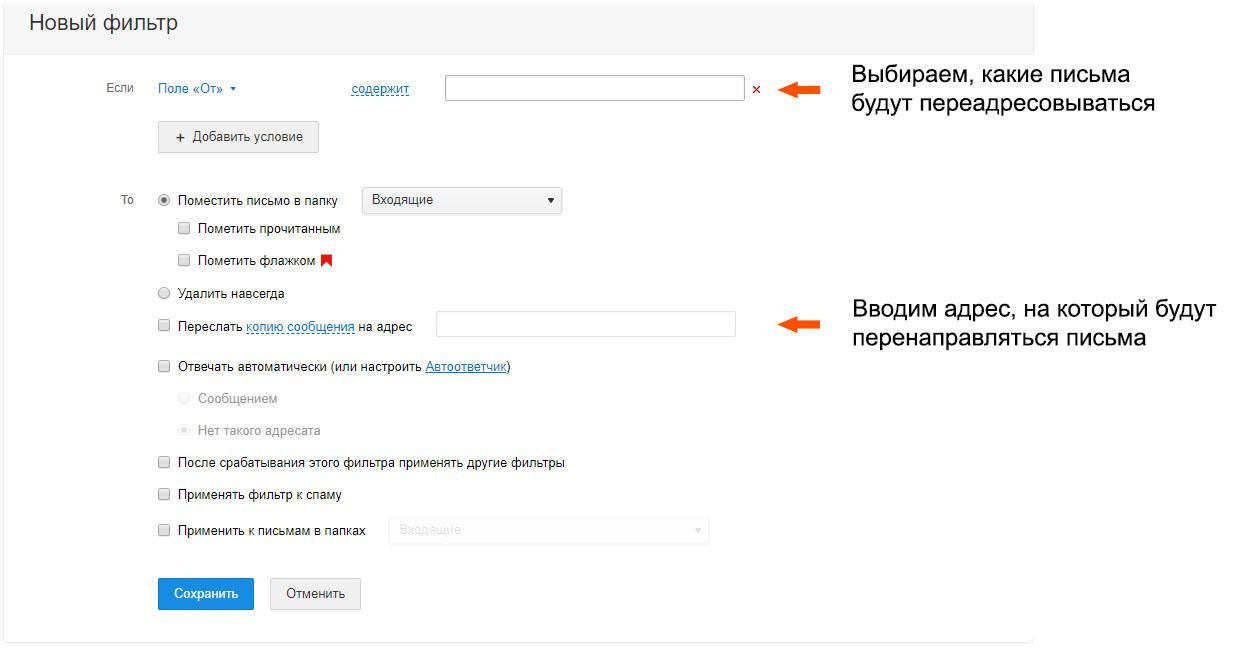The width and height of the screenshot is (1260, 653).
Task: Open the «копию сообщения» link
Action: pyautogui.click(x=300, y=326)
